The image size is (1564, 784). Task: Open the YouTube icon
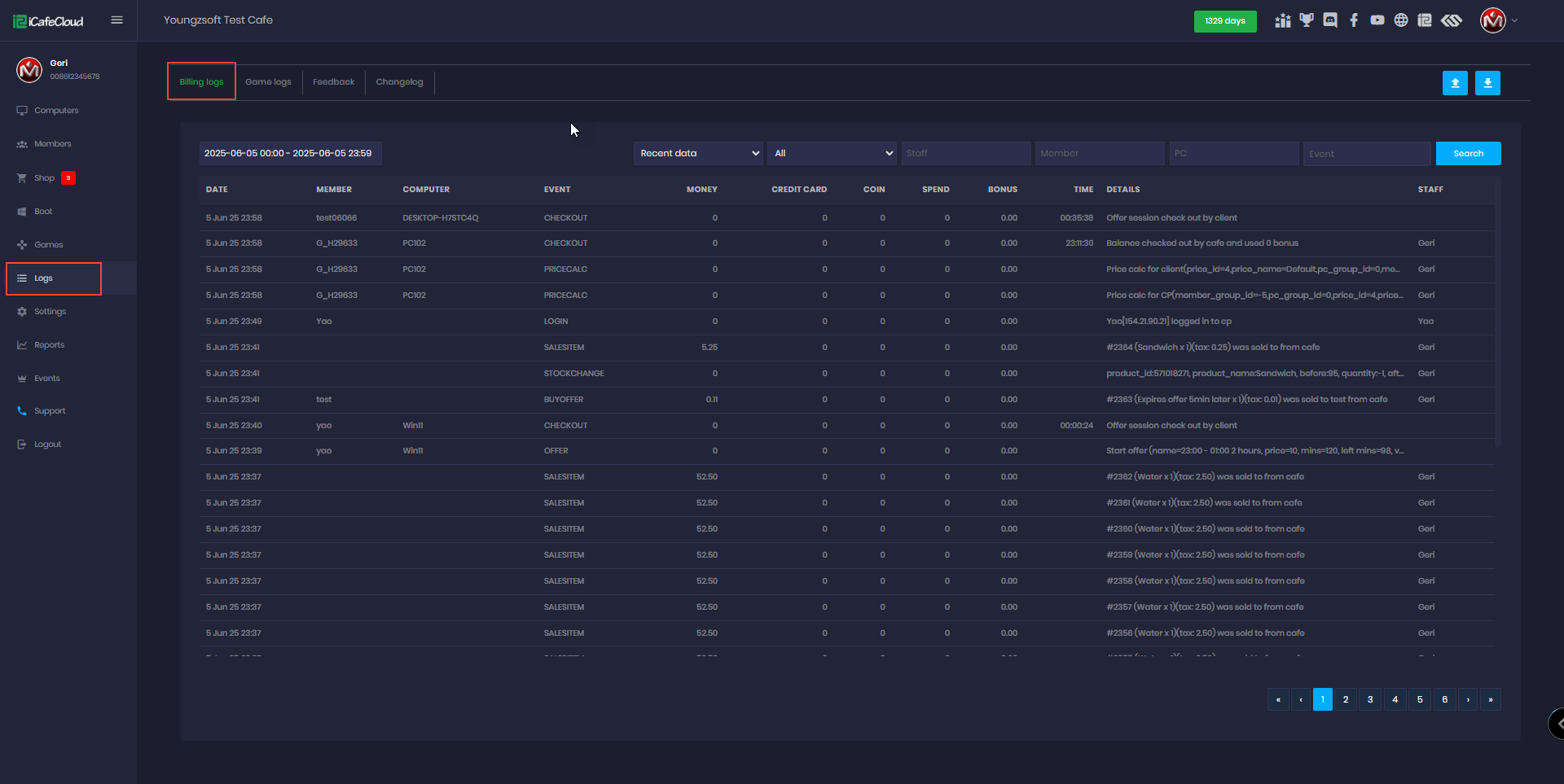coord(1377,20)
